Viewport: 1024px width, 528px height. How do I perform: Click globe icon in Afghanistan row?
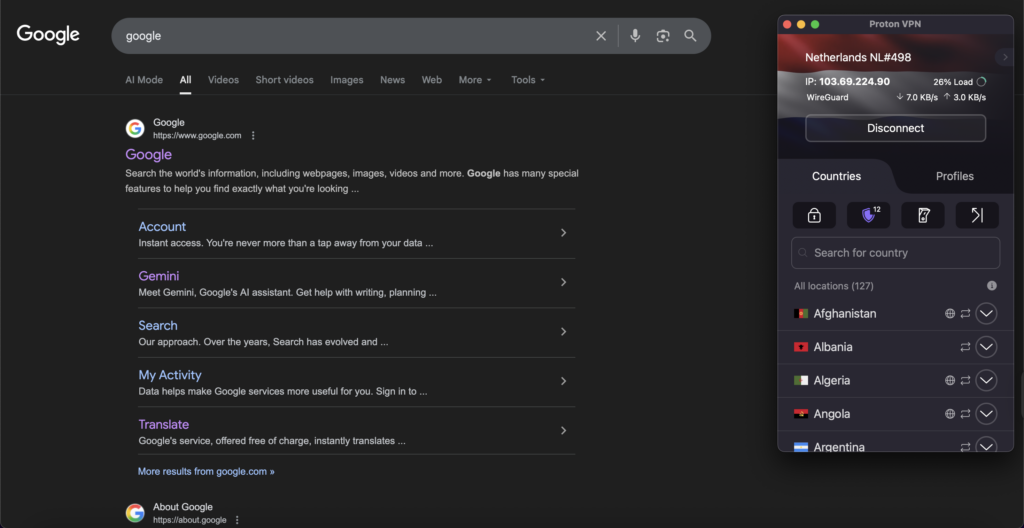pos(950,314)
